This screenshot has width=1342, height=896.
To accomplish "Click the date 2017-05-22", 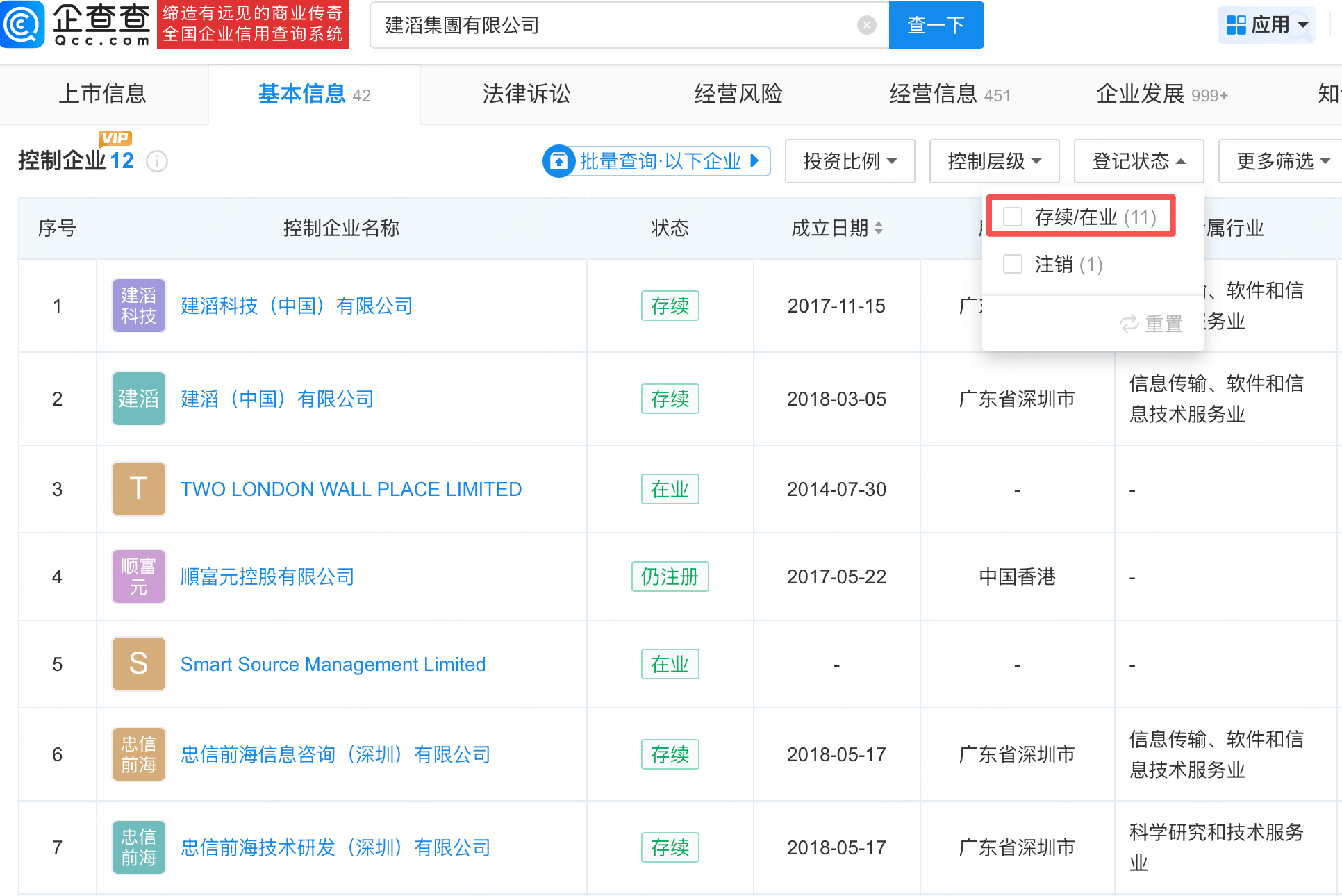I will pos(836,576).
